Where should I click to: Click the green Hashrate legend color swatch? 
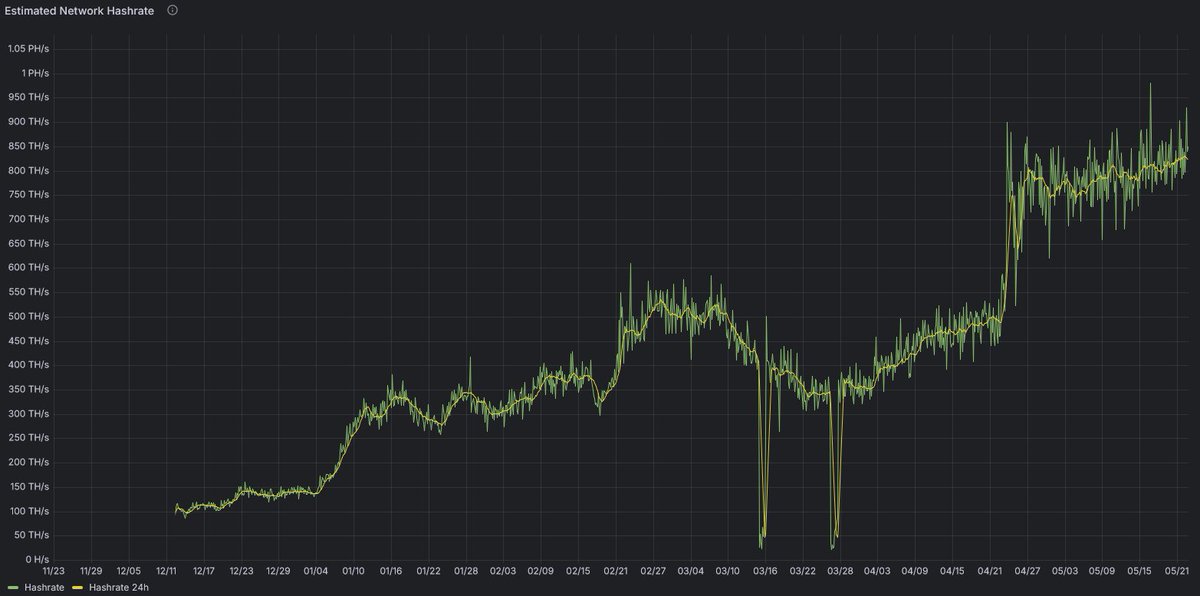point(13,587)
